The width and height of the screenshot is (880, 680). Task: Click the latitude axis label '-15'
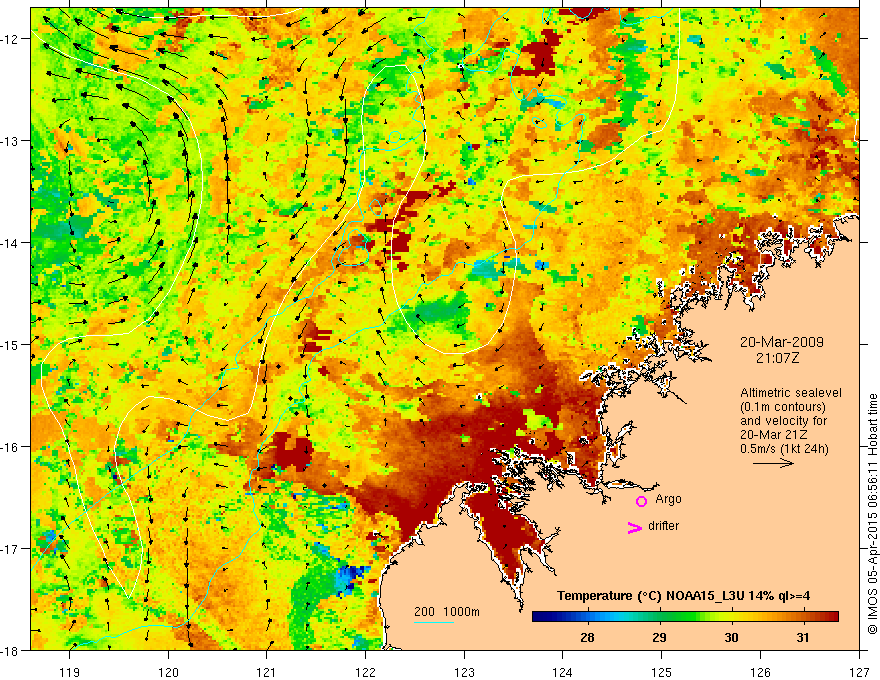tap(11, 344)
